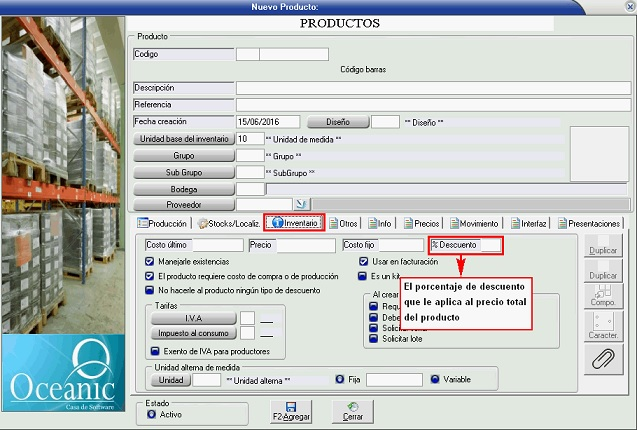Enable Exento de IVA para productores

click(x=156, y=351)
